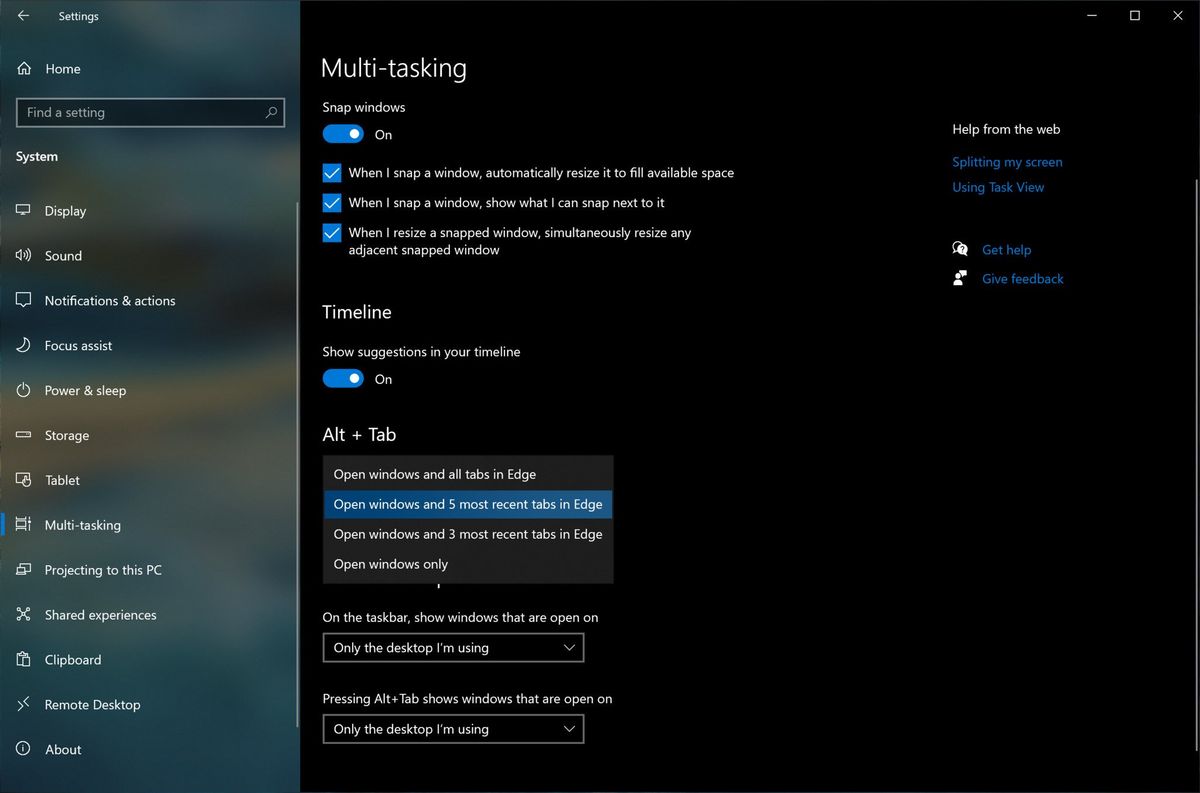Click the Notifications & actions icon

tap(23, 300)
